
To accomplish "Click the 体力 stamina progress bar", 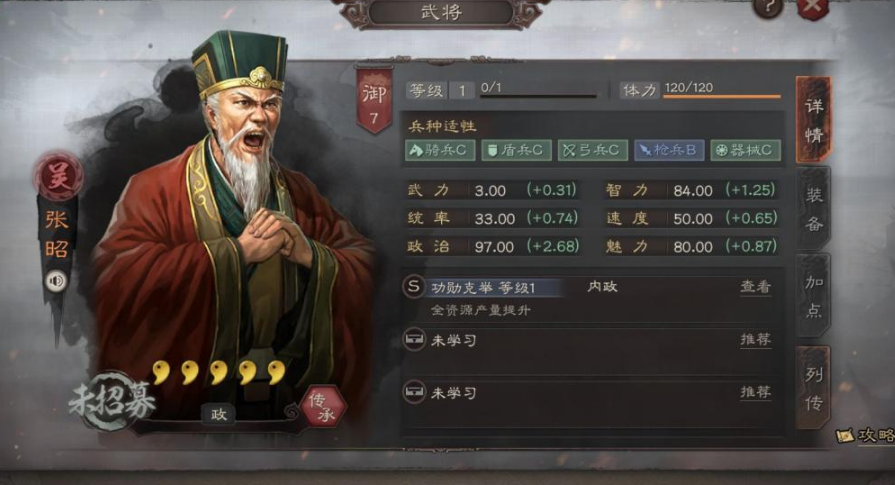I will click(x=721, y=96).
